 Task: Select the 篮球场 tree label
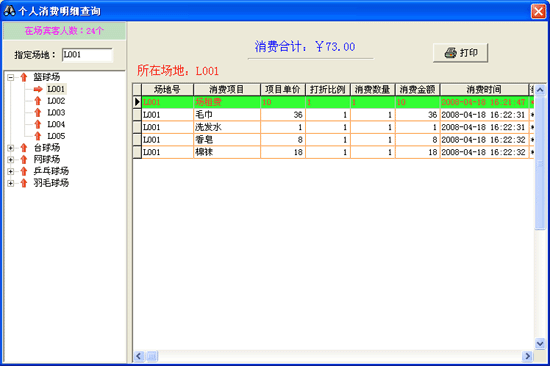click(47, 77)
